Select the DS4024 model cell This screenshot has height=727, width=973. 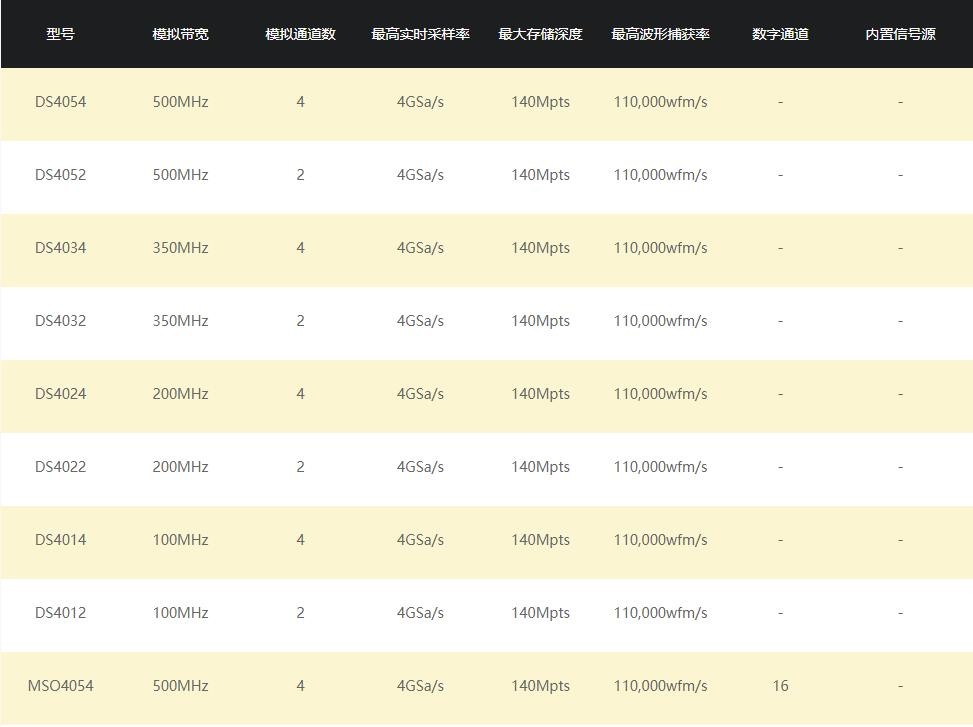[60, 394]
